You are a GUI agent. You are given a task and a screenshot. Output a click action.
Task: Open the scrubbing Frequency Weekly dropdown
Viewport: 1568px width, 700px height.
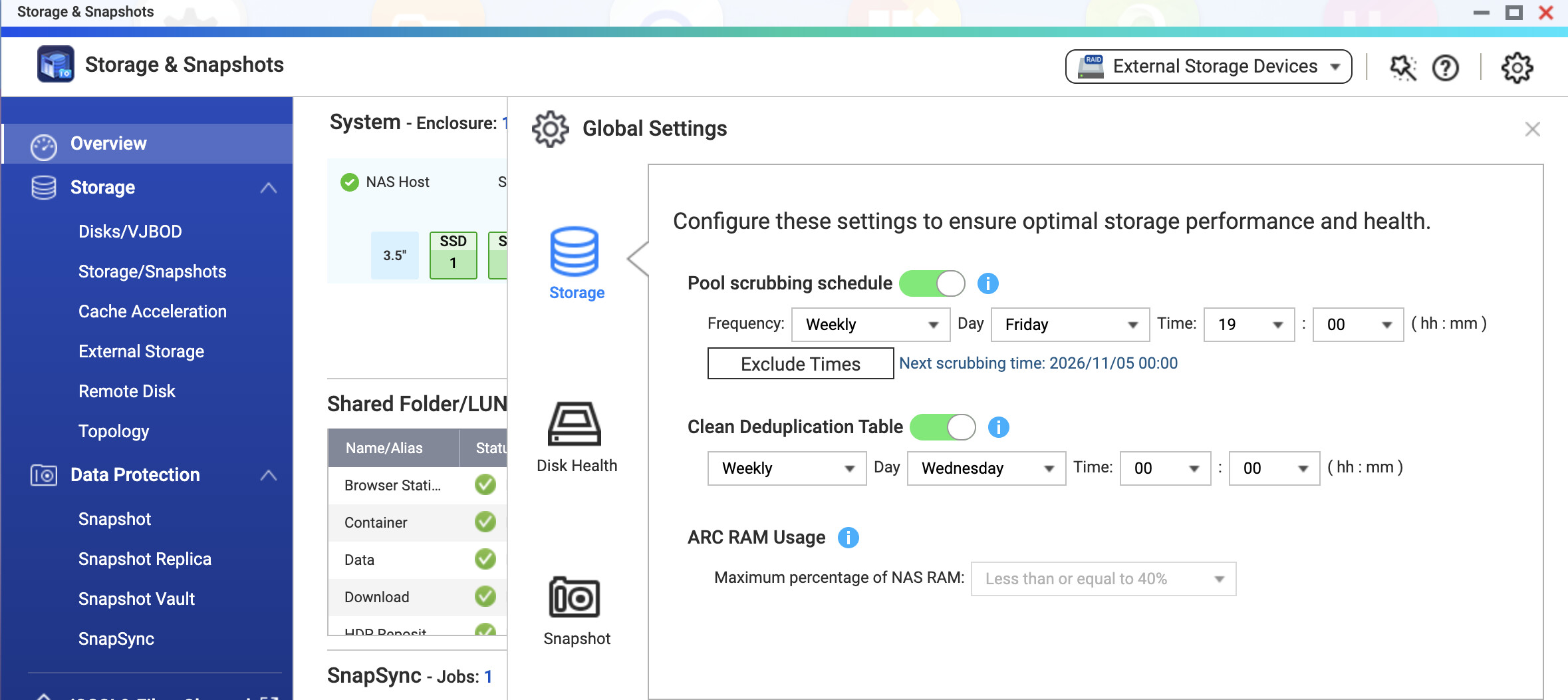[x=870, y=325]
